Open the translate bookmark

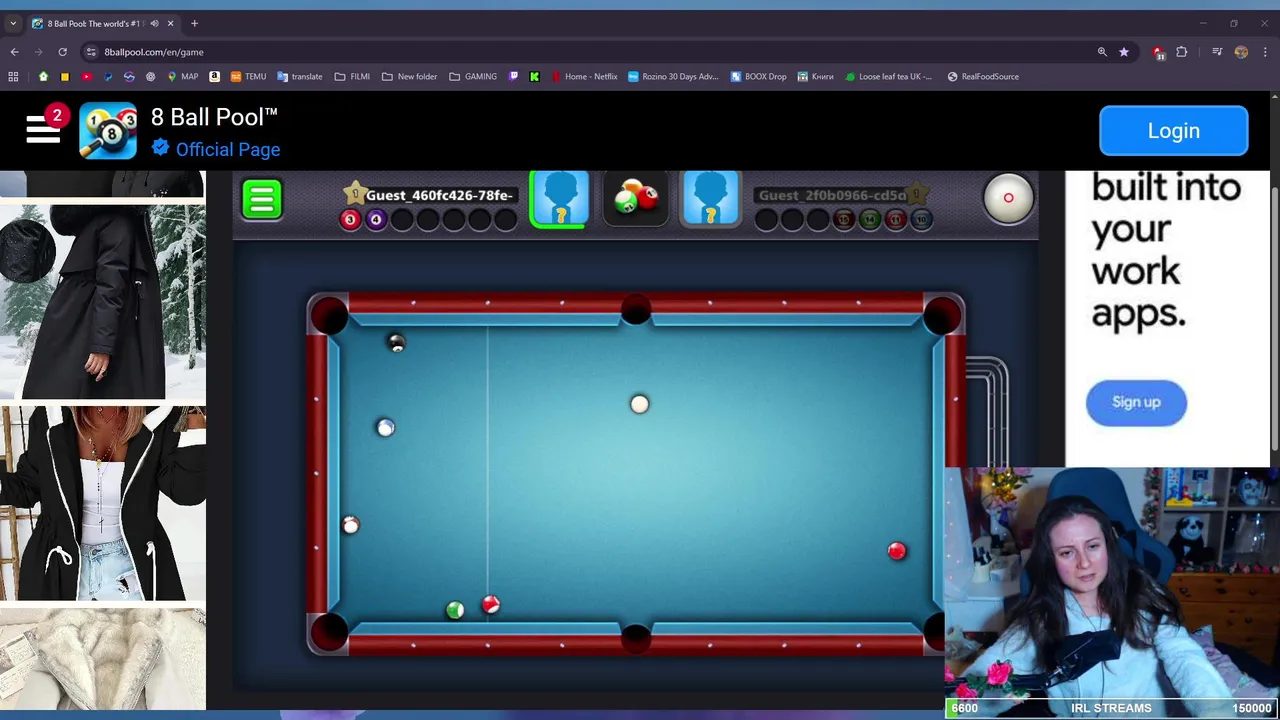[299, 76]
